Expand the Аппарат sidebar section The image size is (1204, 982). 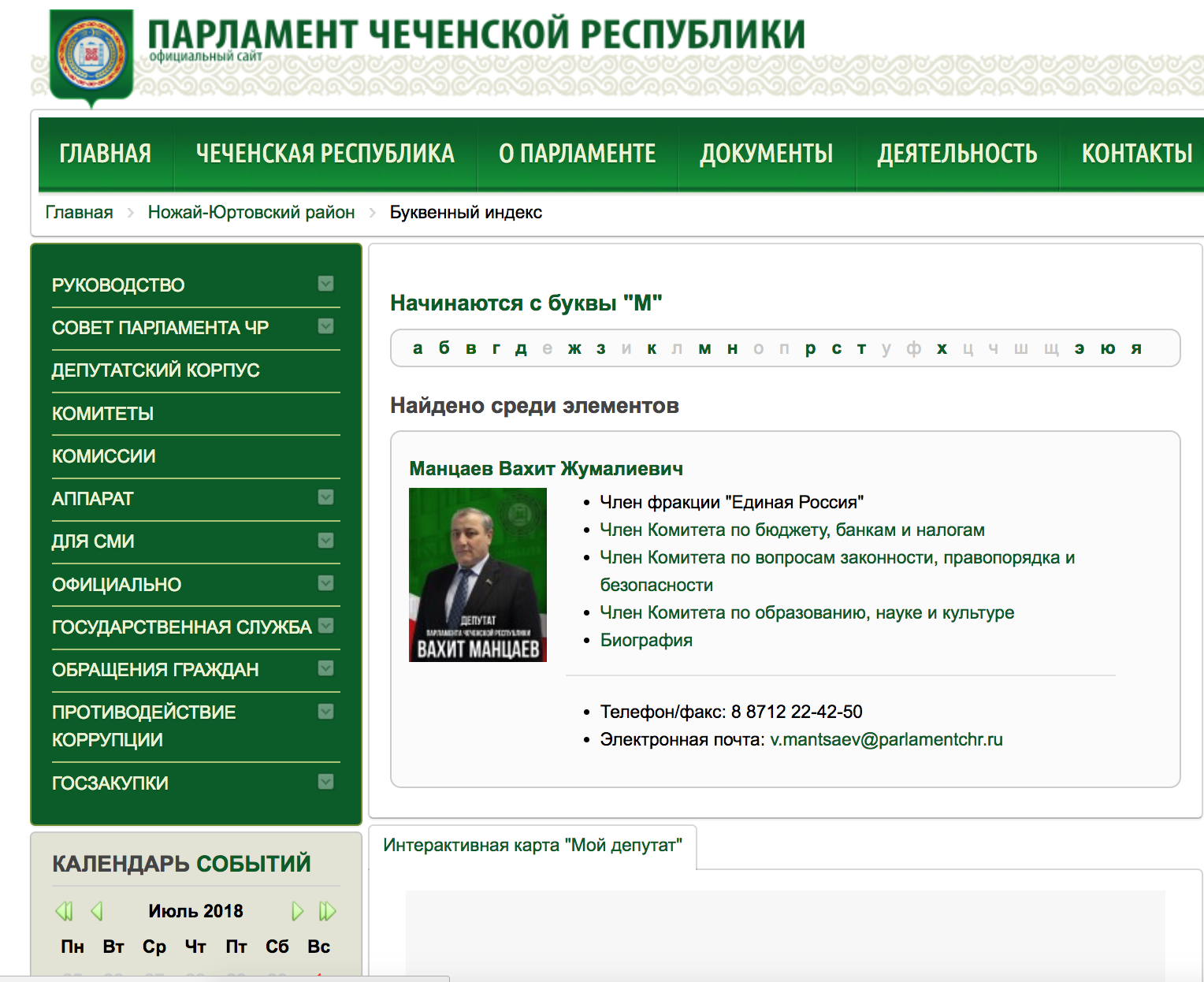[x=325, y=497]
